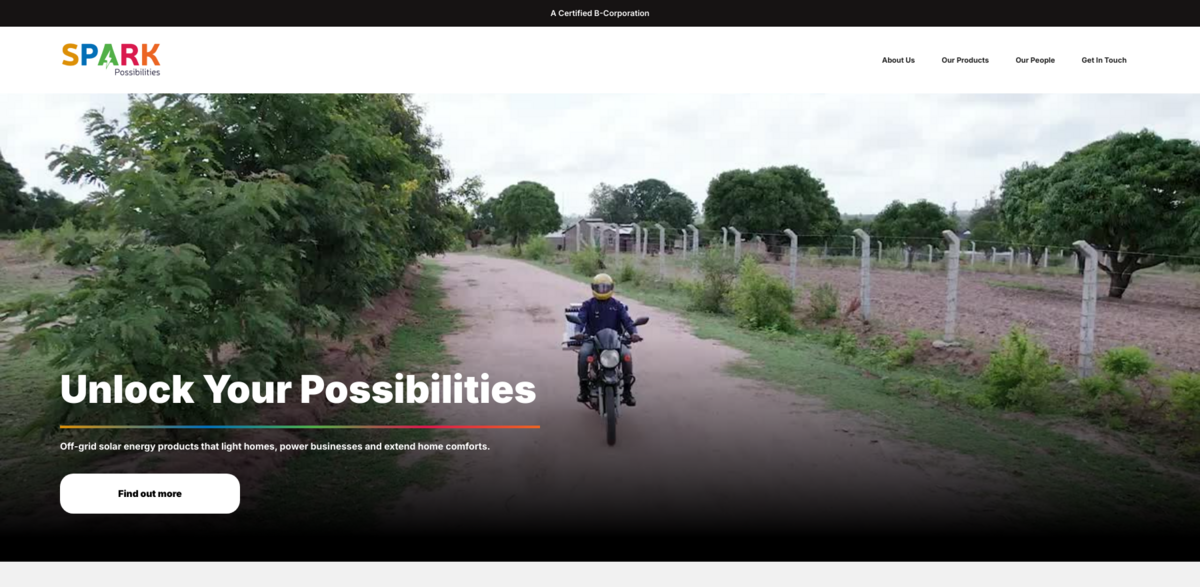Click the motorcyclist's yellow helmet
1200x587 pixels.
click(602, 286)
